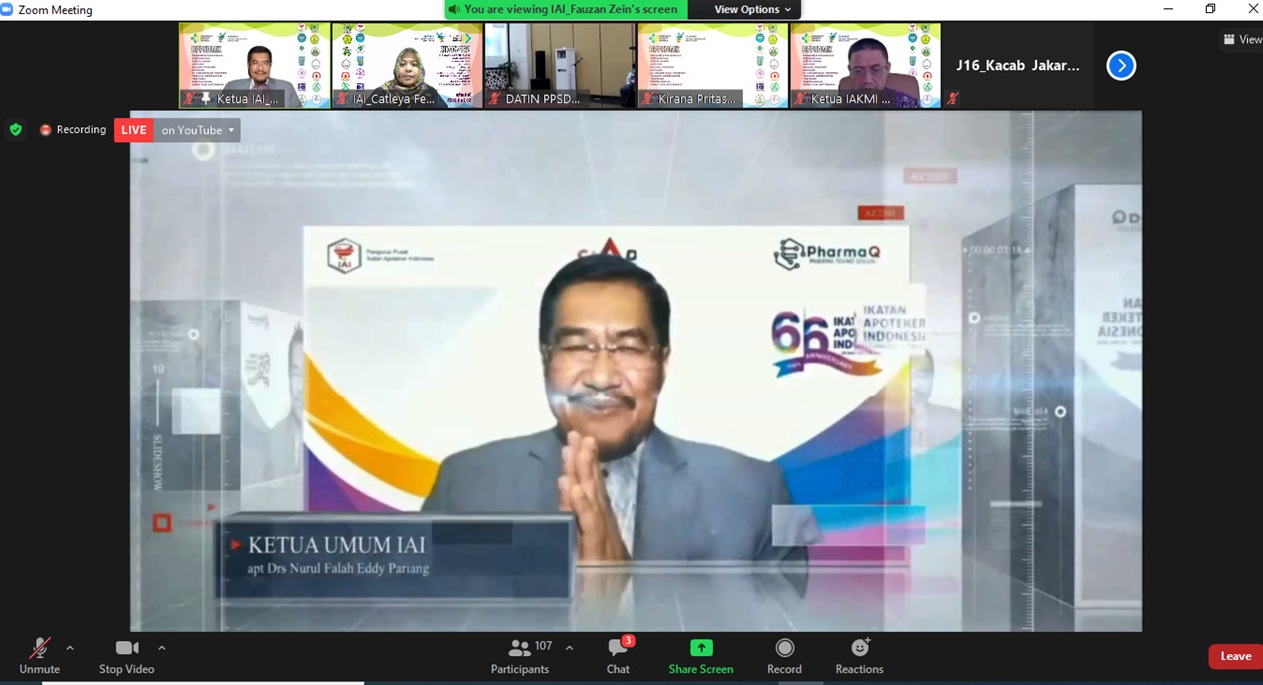Click the muted mic icon beside J16_Kacab
The image size is (1263, 685).
pos(953,98)
